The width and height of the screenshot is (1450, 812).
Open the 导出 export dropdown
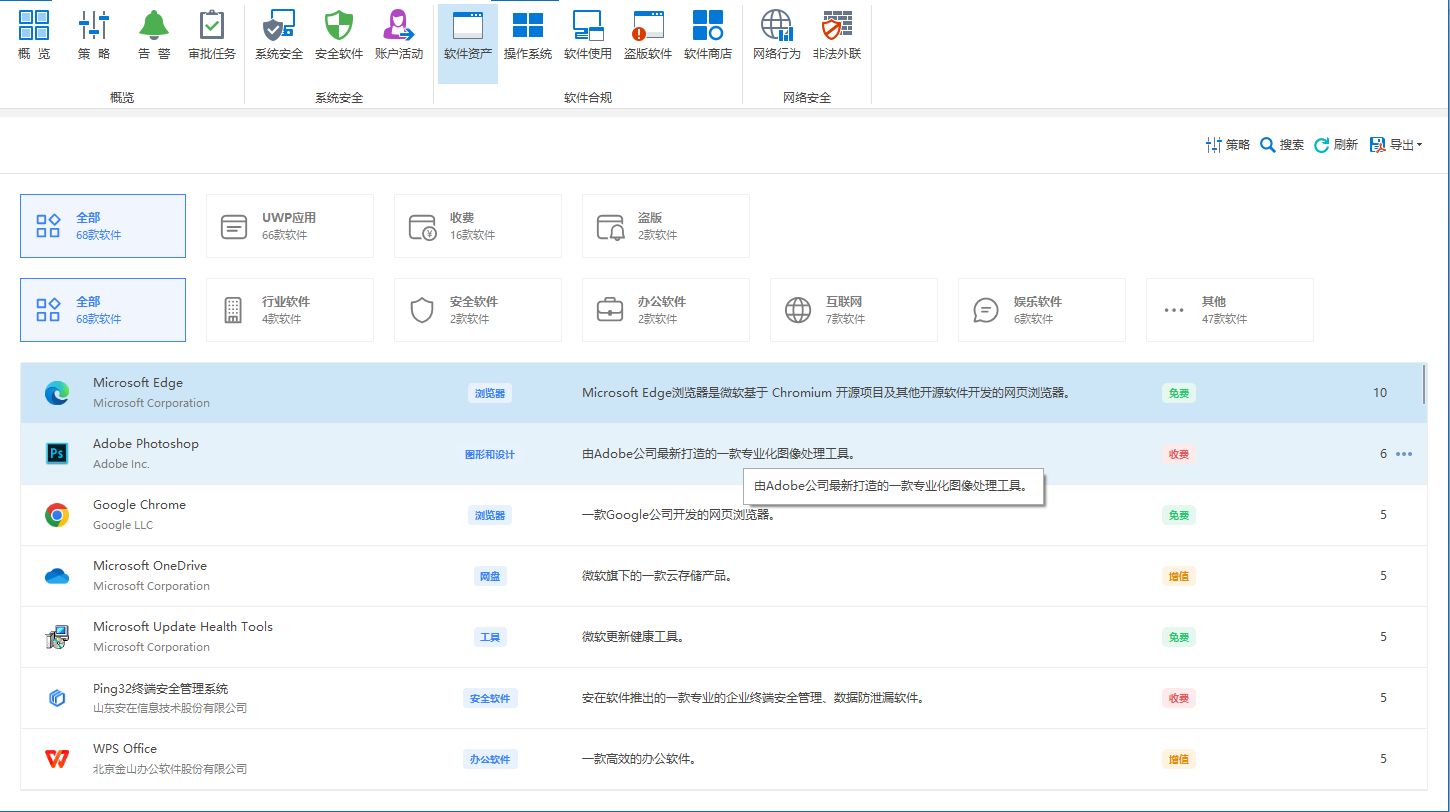point(1396,145)
